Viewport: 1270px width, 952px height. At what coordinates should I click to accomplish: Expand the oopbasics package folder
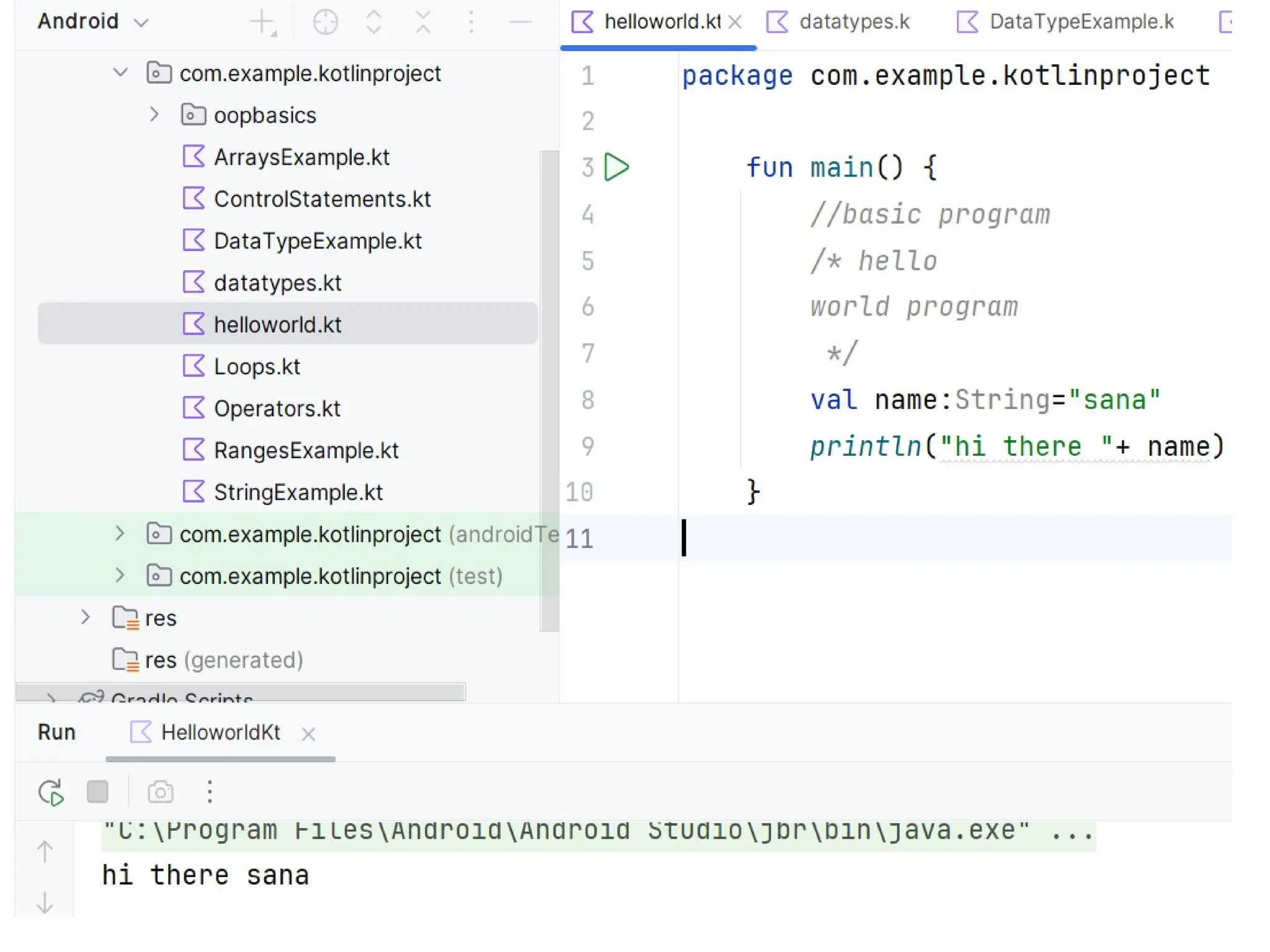(154, 115)
